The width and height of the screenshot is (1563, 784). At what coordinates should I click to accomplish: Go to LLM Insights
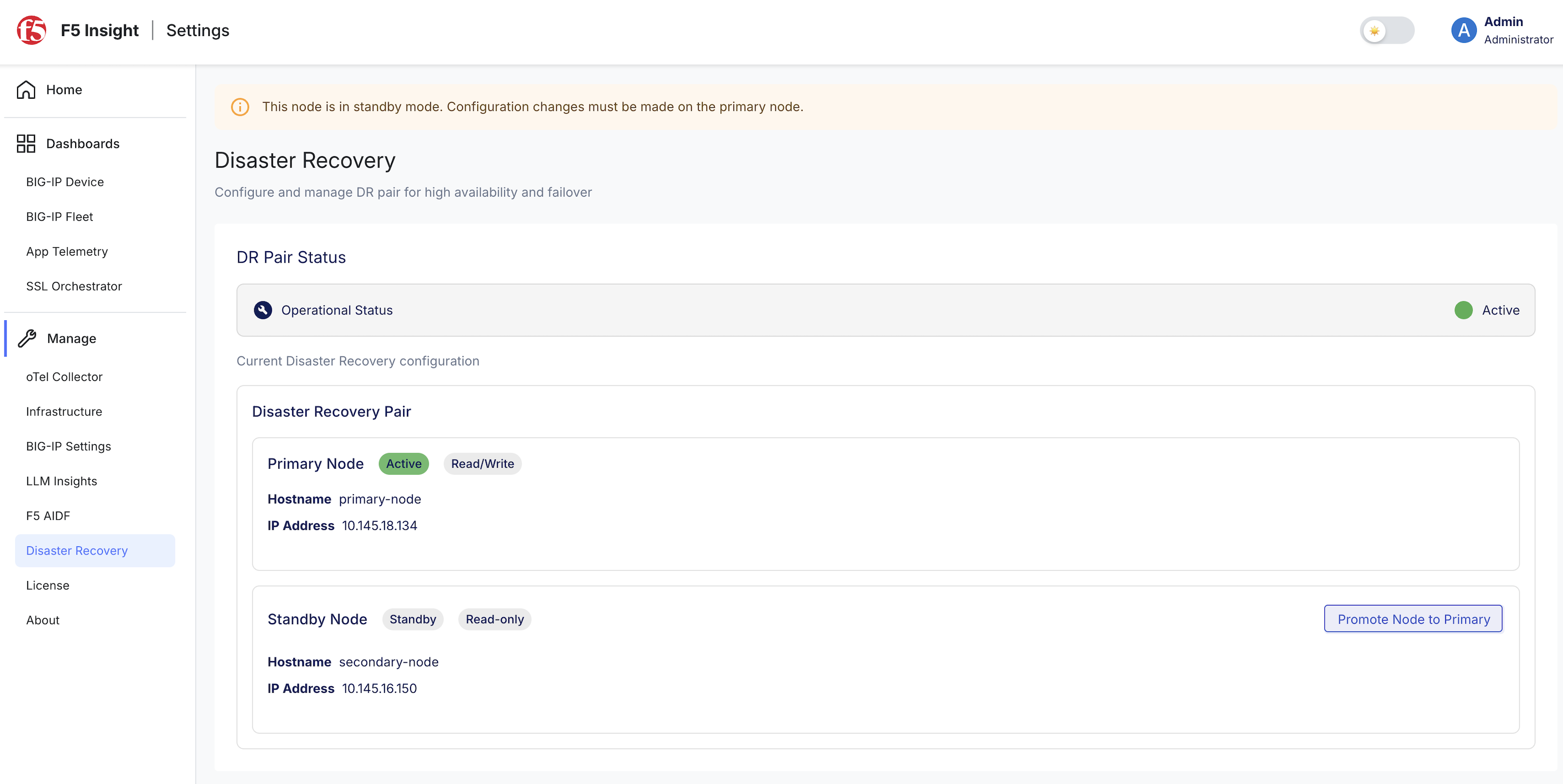pyautogui.click(x=61, y=481)
